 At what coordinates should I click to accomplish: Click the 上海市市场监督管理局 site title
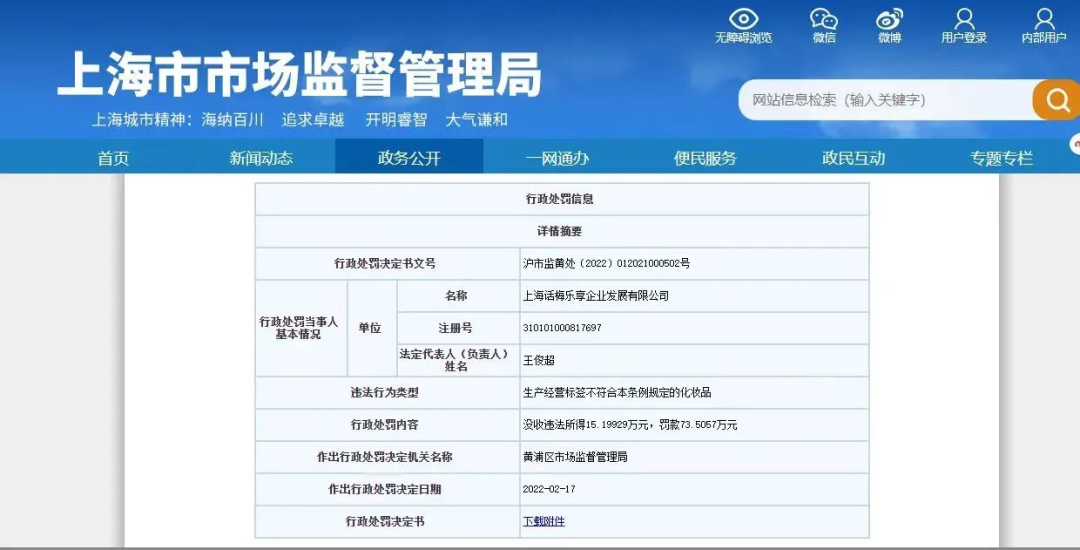point(299,75)
